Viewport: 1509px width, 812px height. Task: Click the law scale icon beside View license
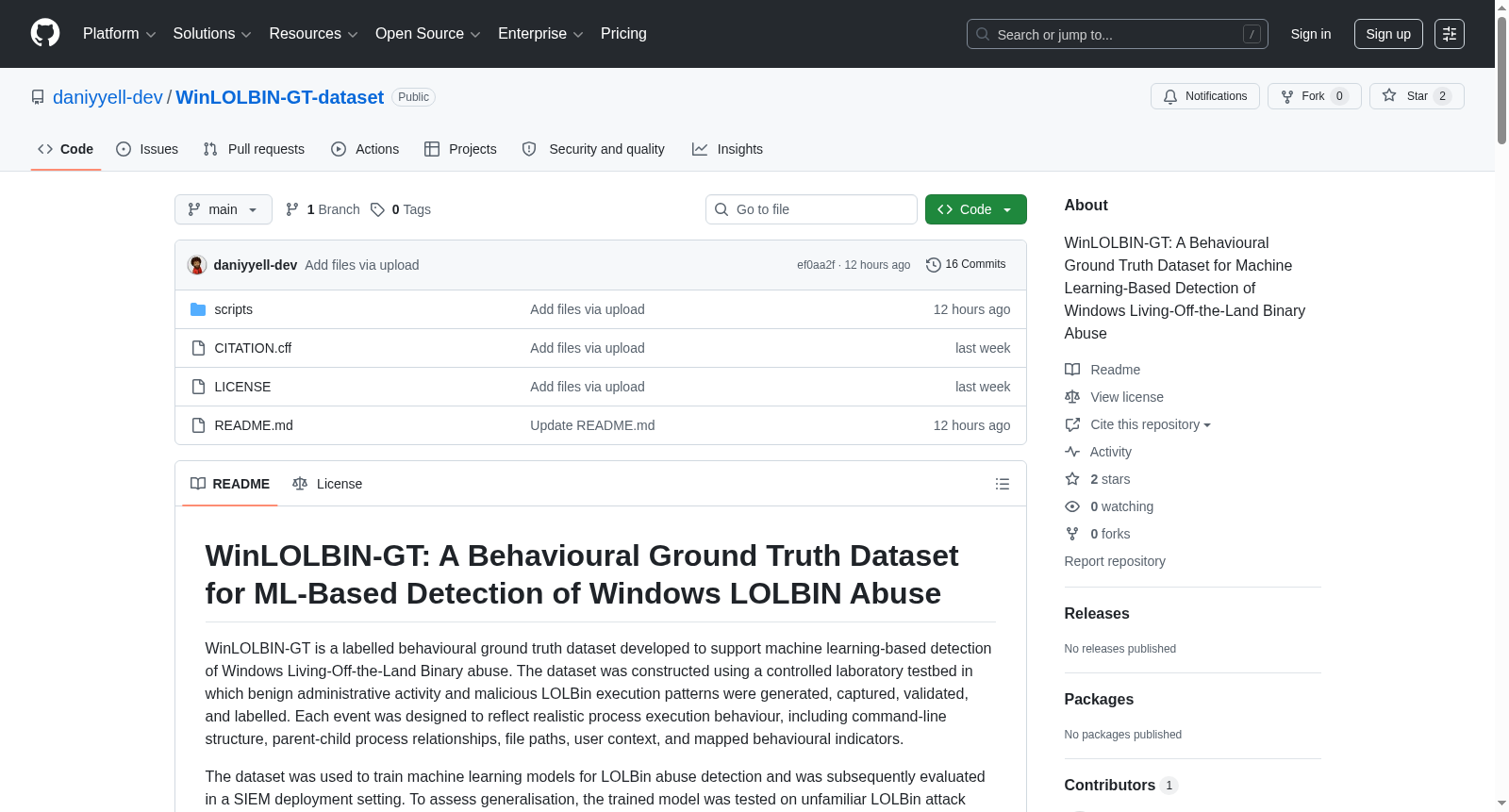[x=1072, y=397]
